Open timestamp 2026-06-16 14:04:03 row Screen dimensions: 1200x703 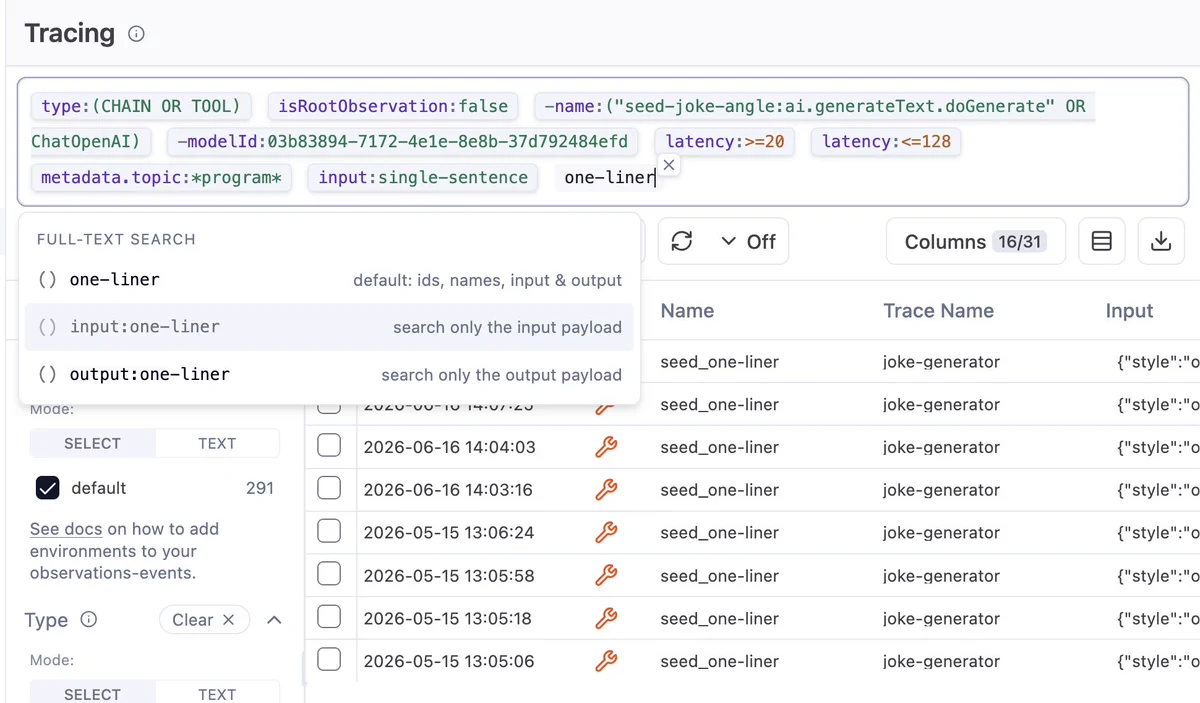pyautogui.click(x=449, y=447)
